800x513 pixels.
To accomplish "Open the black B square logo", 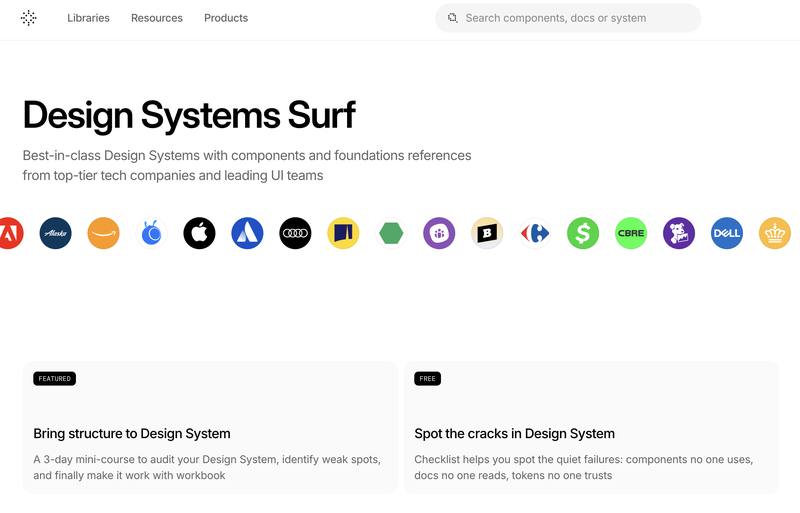I will pos(487,233).
